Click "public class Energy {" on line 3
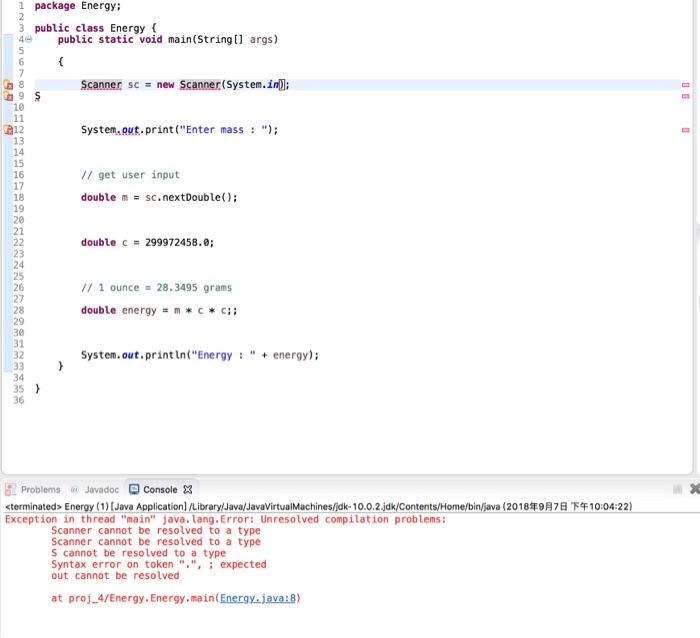This screenshot has height=638, width=700. (x=96, y=28)
